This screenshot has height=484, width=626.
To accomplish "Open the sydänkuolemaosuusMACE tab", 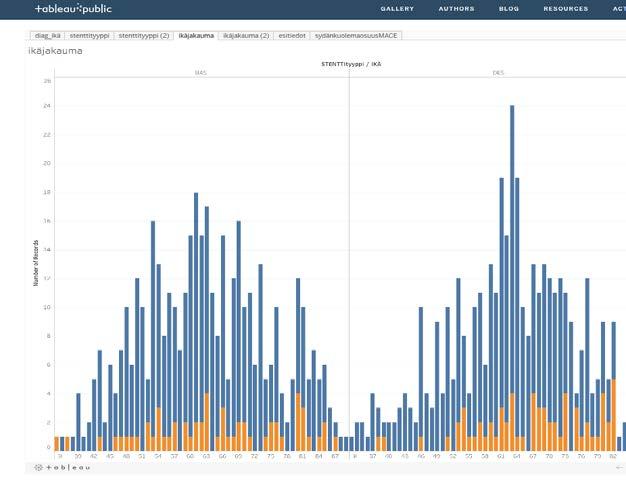I will click(x=356, y=36).
